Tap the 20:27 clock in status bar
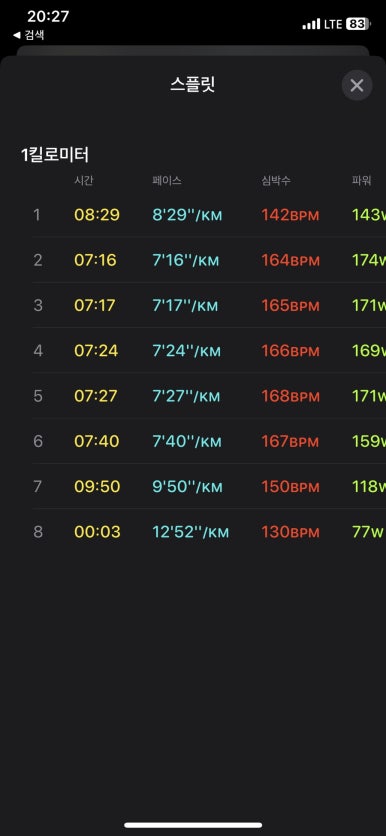The image size is (386, 836). pyautogui.click(x=48, y=17)
